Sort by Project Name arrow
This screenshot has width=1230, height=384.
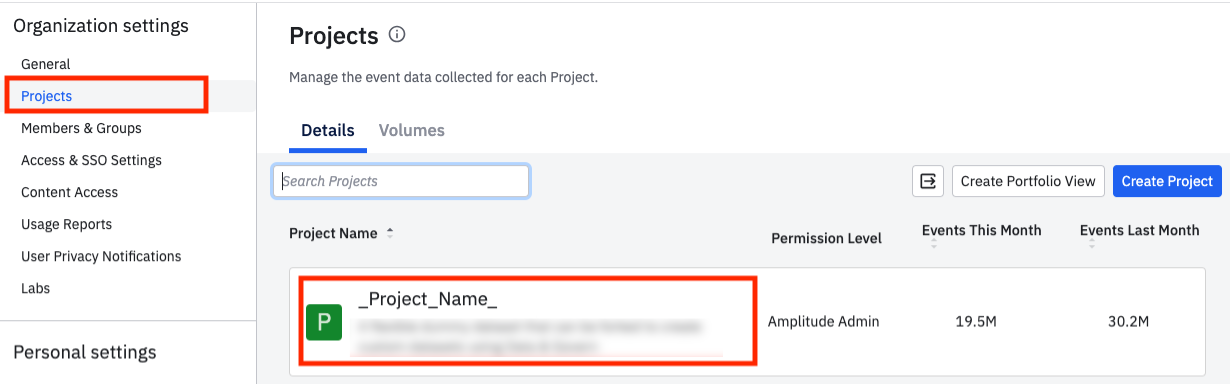tap(390, 233)
